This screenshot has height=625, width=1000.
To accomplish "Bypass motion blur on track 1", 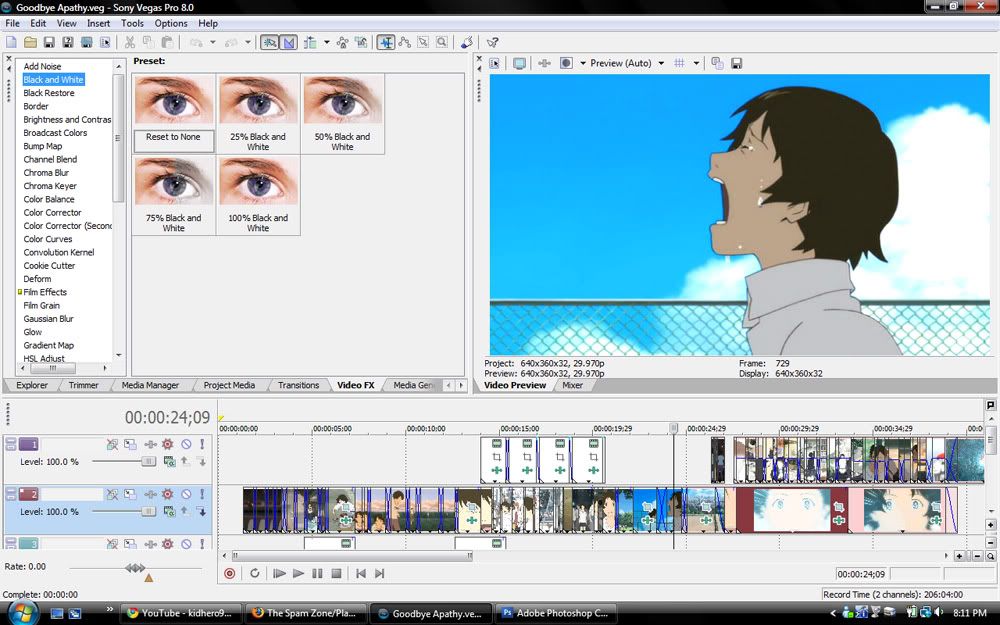I will coord(112,445).
